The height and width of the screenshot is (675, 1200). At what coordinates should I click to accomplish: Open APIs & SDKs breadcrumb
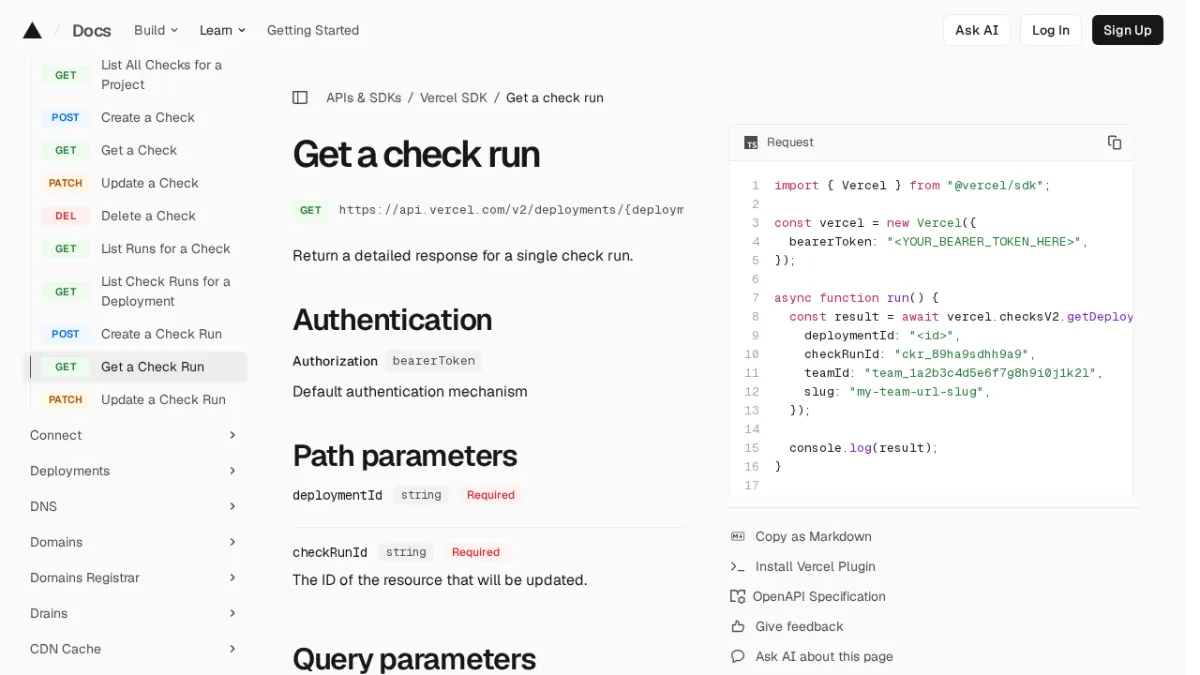(363, 98)
